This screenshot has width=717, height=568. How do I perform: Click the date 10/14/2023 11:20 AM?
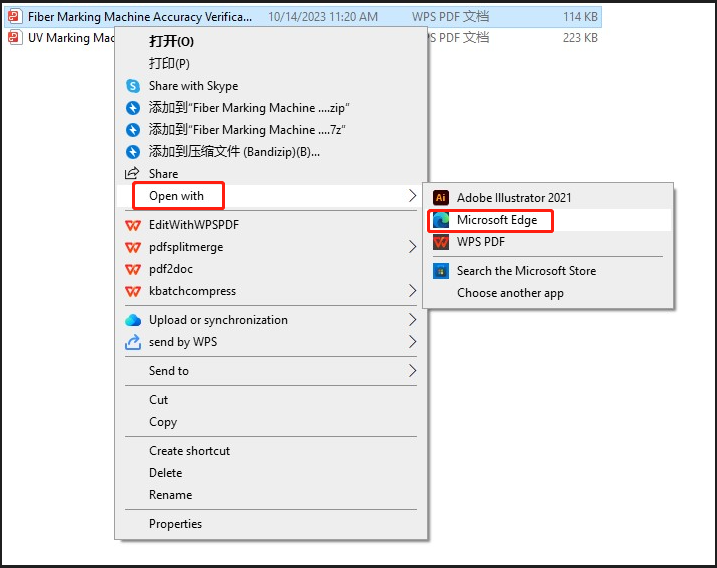point(323,17)
